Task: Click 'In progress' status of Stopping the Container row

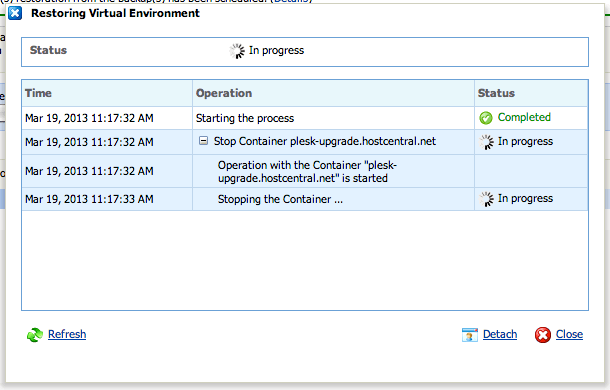Action: click(x=525, y=199)
